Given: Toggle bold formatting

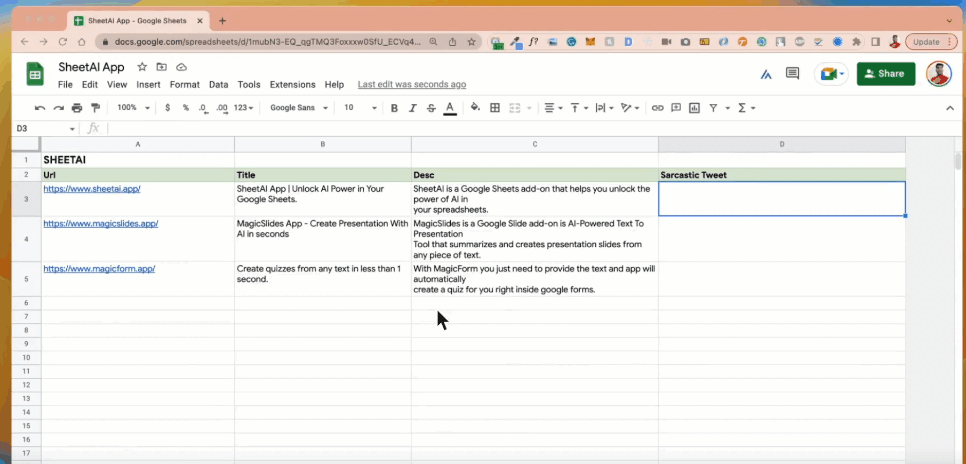Looking at the screenshot, I should tap(394, 108).
